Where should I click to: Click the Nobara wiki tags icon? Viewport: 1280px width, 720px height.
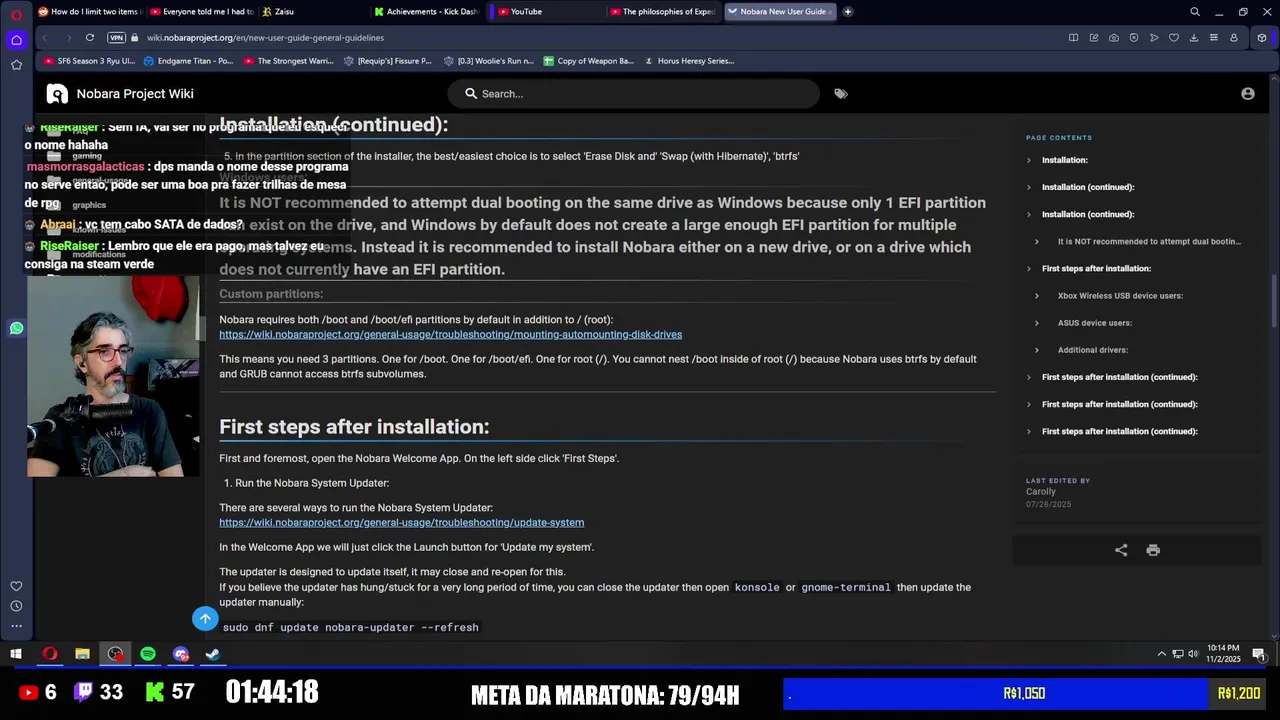840,94
